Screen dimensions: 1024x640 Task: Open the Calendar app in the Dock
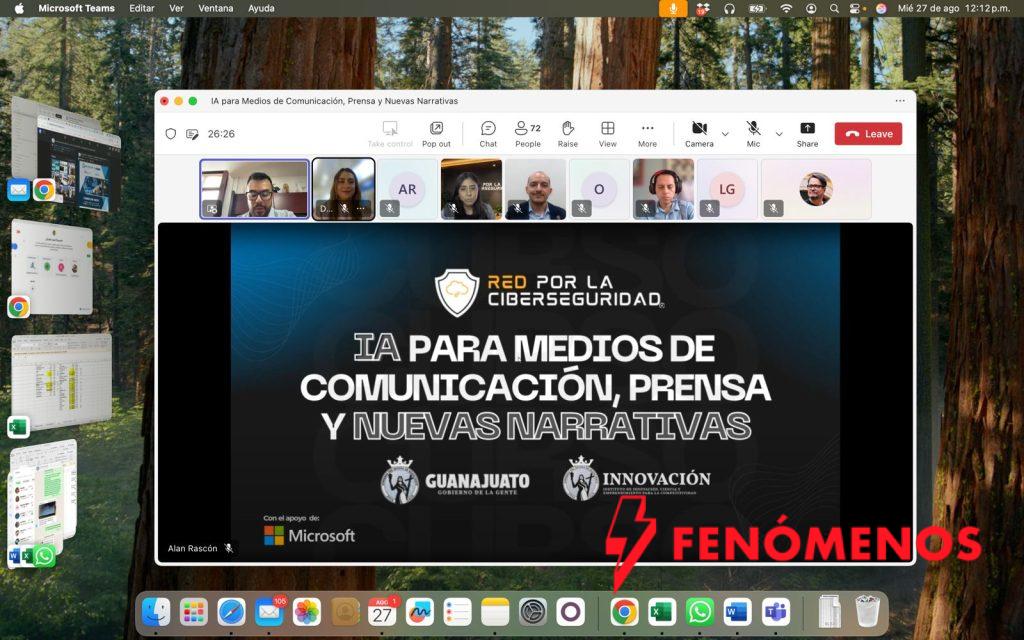(x=382, y=613)
